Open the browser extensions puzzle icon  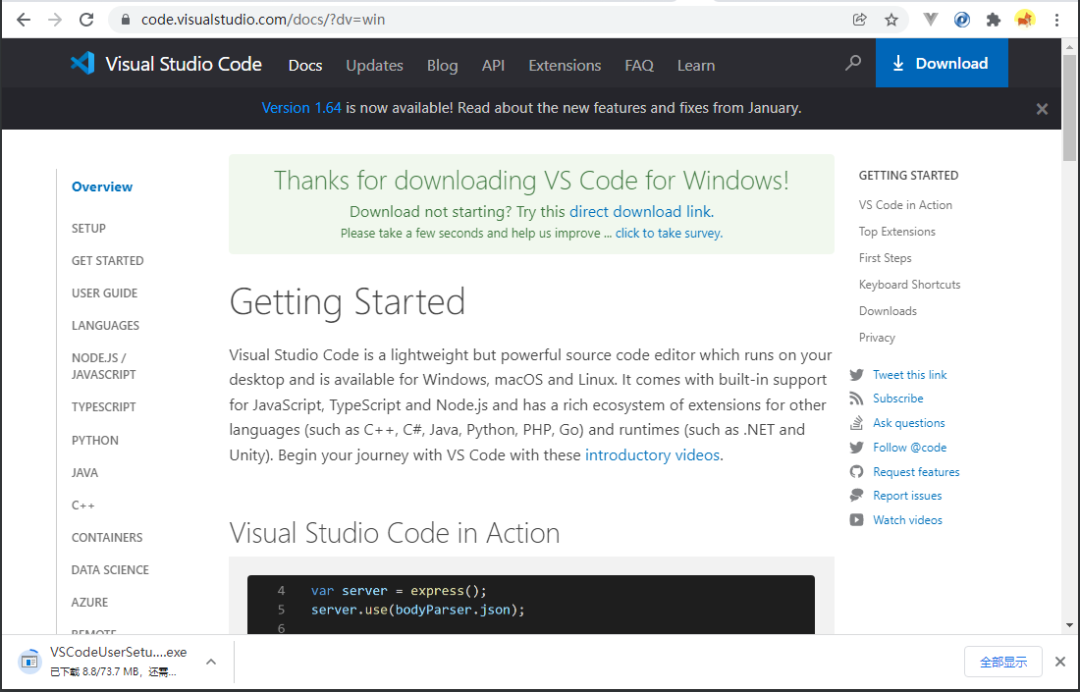pyautogui.click(x=993, y=19)
